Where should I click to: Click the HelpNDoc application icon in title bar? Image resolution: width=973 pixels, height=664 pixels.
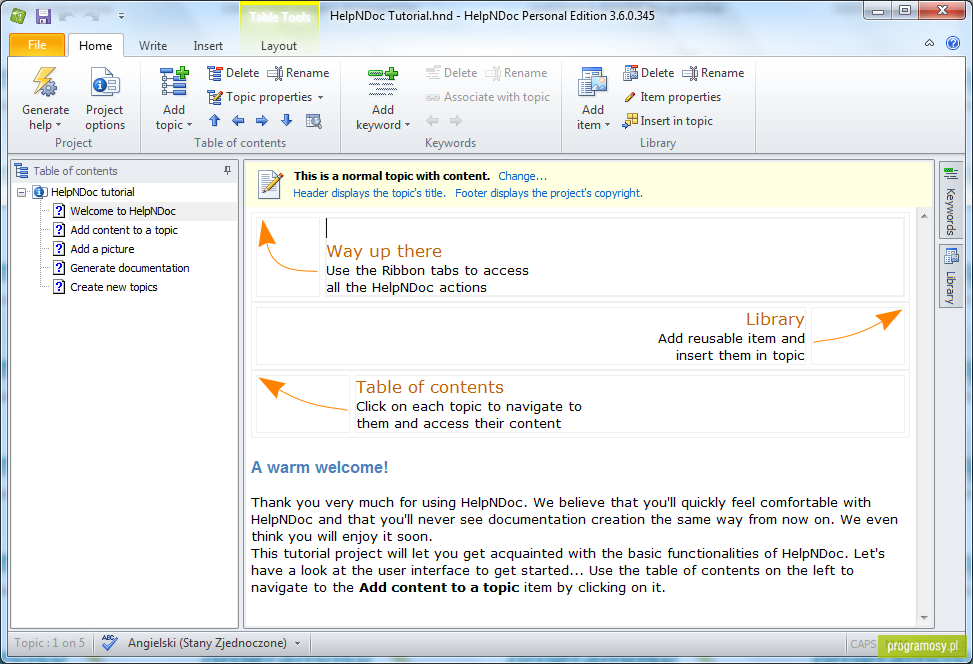tap(18, 16)
